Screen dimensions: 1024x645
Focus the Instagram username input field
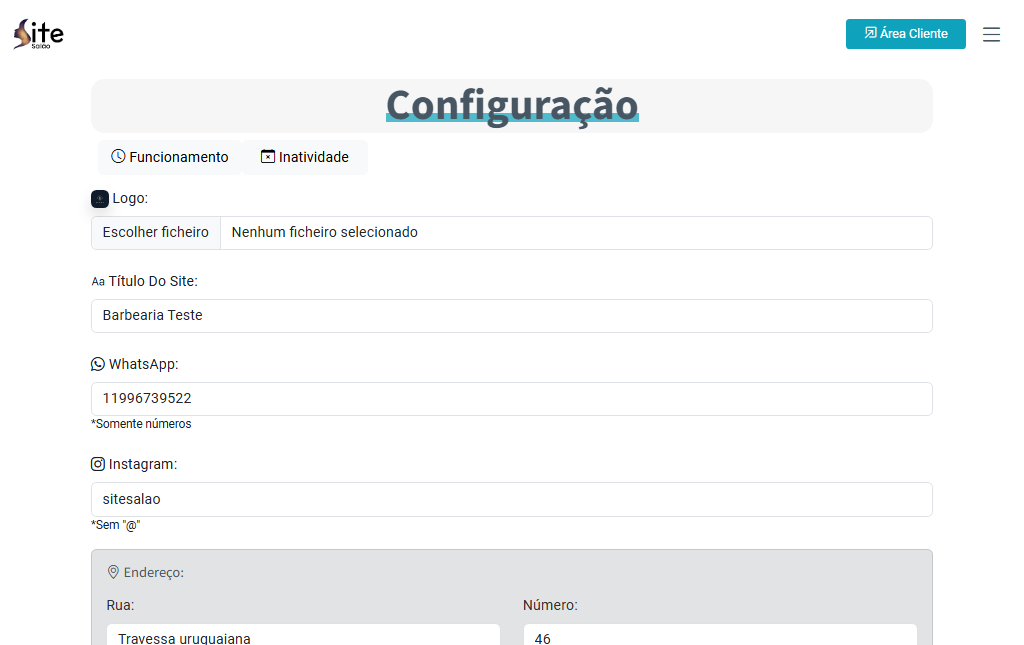(511, 499)
